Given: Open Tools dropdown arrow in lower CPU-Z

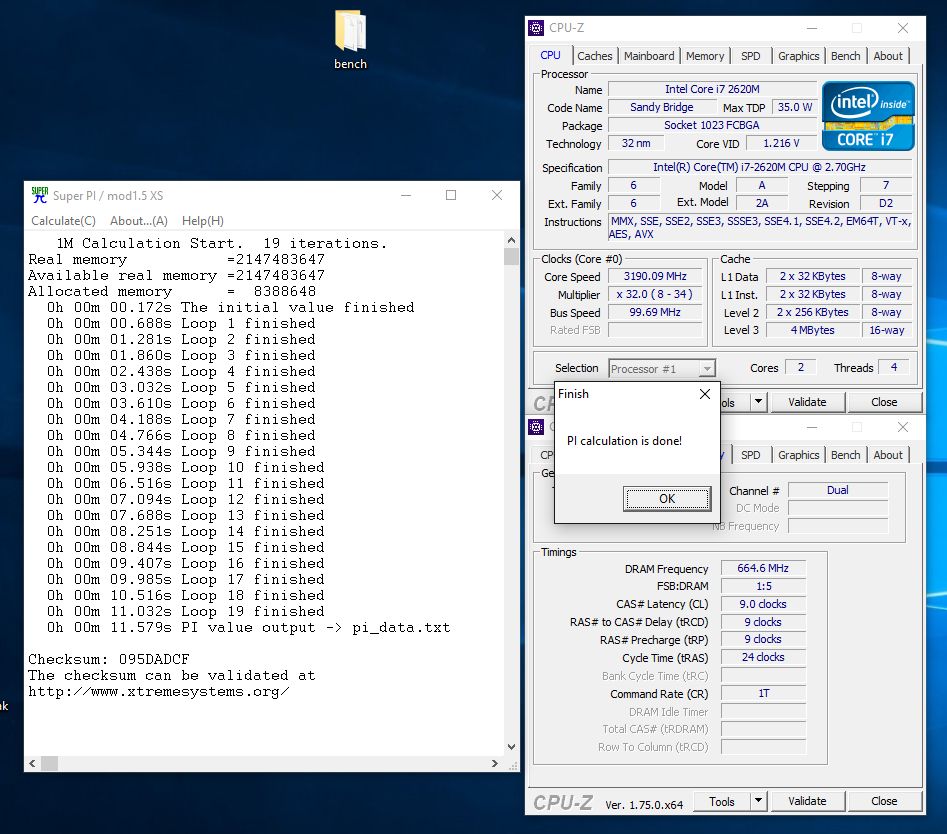Looking at the screenshot, I should (x=759, y=801).
